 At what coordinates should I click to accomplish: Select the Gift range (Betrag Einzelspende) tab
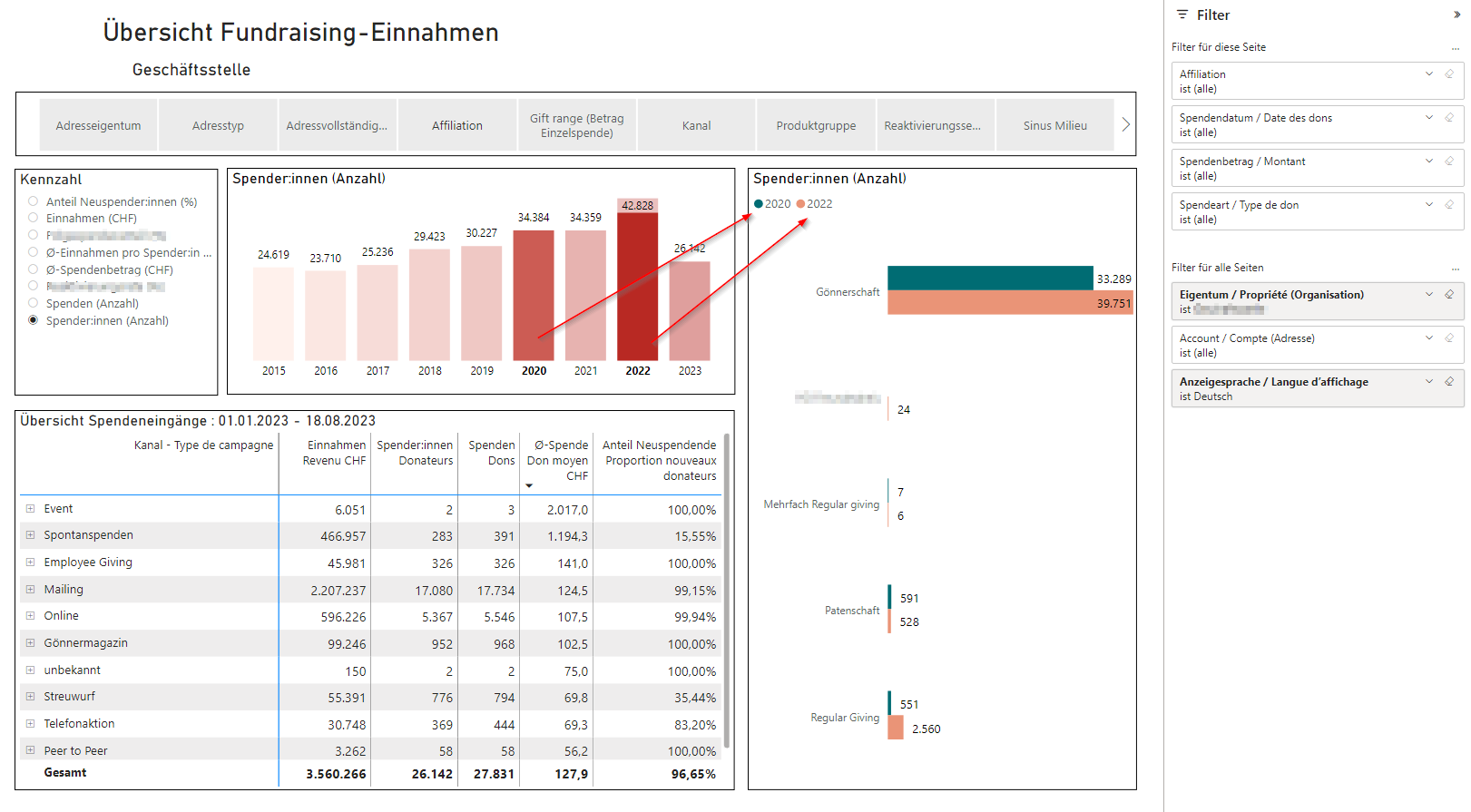coord(577,125)
